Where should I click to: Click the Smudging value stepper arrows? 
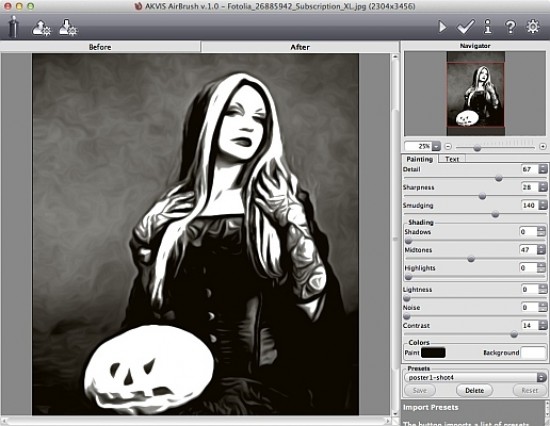tap(543, 205)
